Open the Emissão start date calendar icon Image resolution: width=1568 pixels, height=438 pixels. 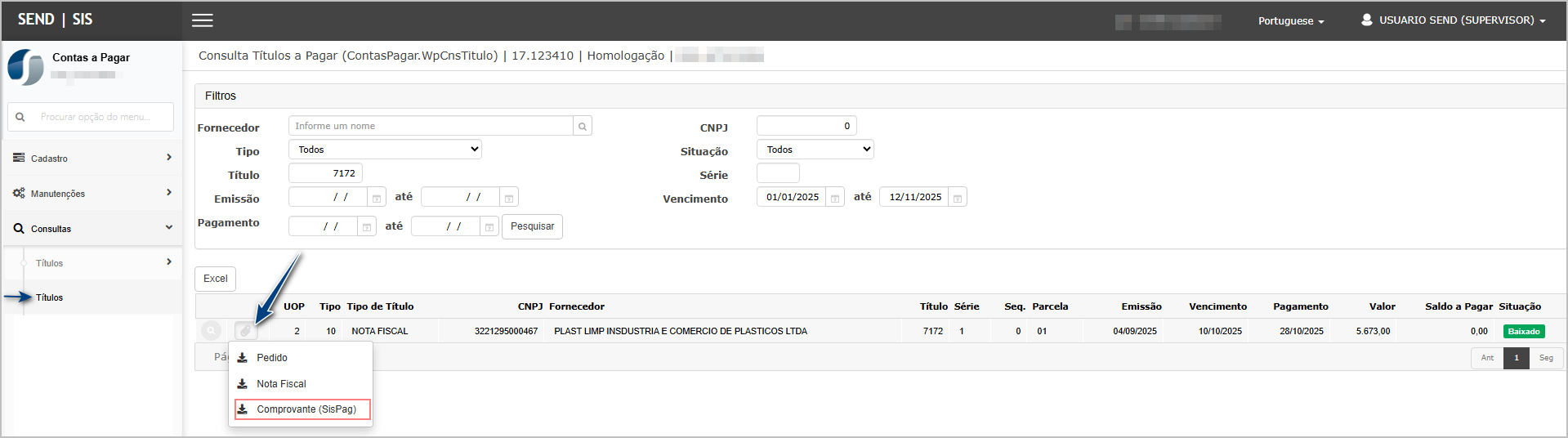point(377,199)
